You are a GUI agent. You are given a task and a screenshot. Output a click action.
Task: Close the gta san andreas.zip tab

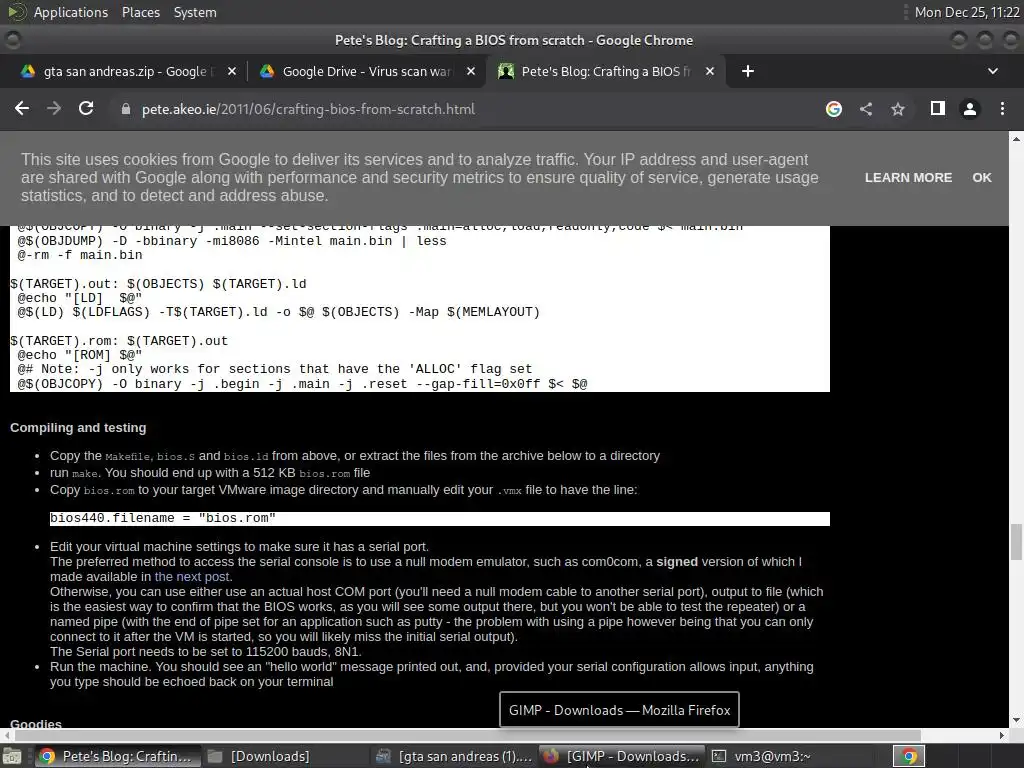232,71
